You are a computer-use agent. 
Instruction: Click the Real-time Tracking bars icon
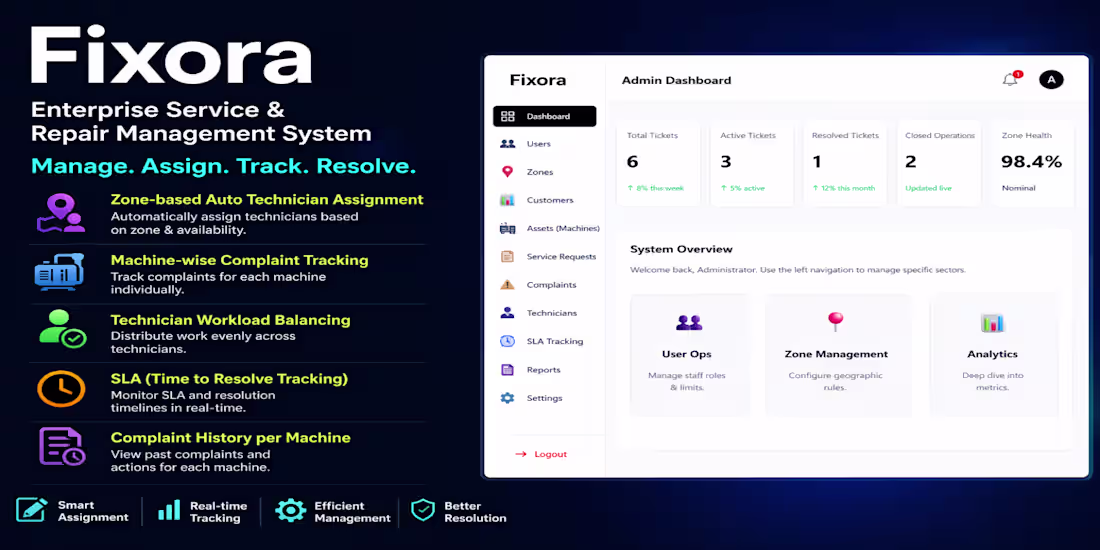pos(169,510)
